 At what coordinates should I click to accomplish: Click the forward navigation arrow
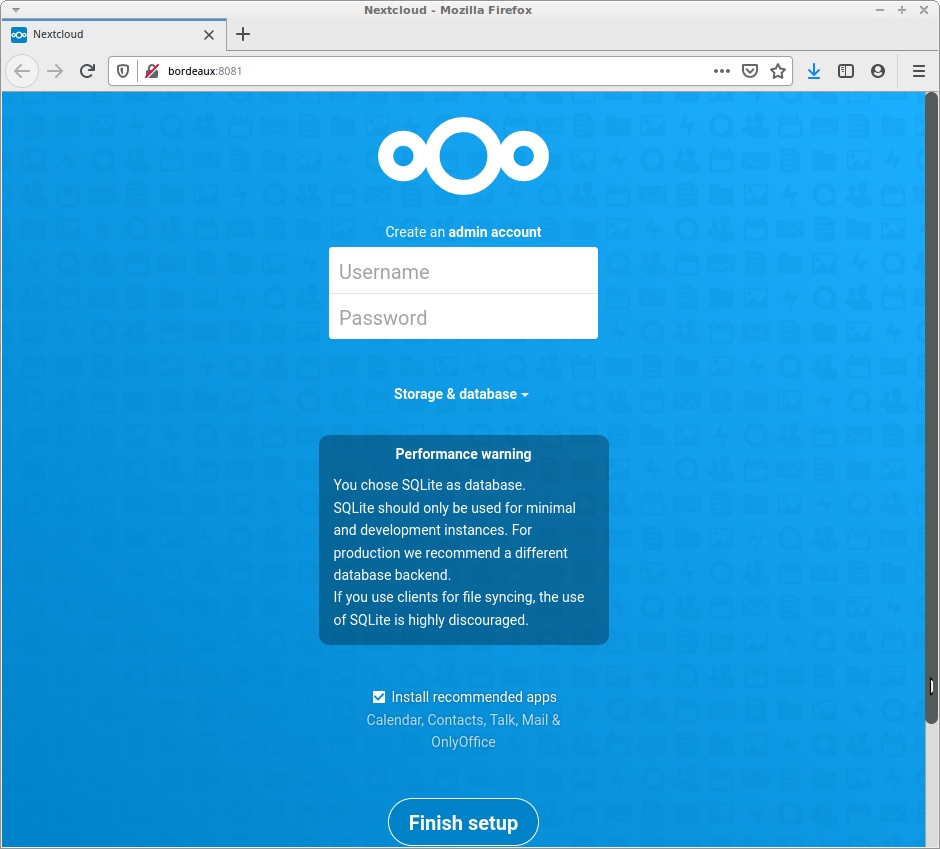tap(55, 71)
